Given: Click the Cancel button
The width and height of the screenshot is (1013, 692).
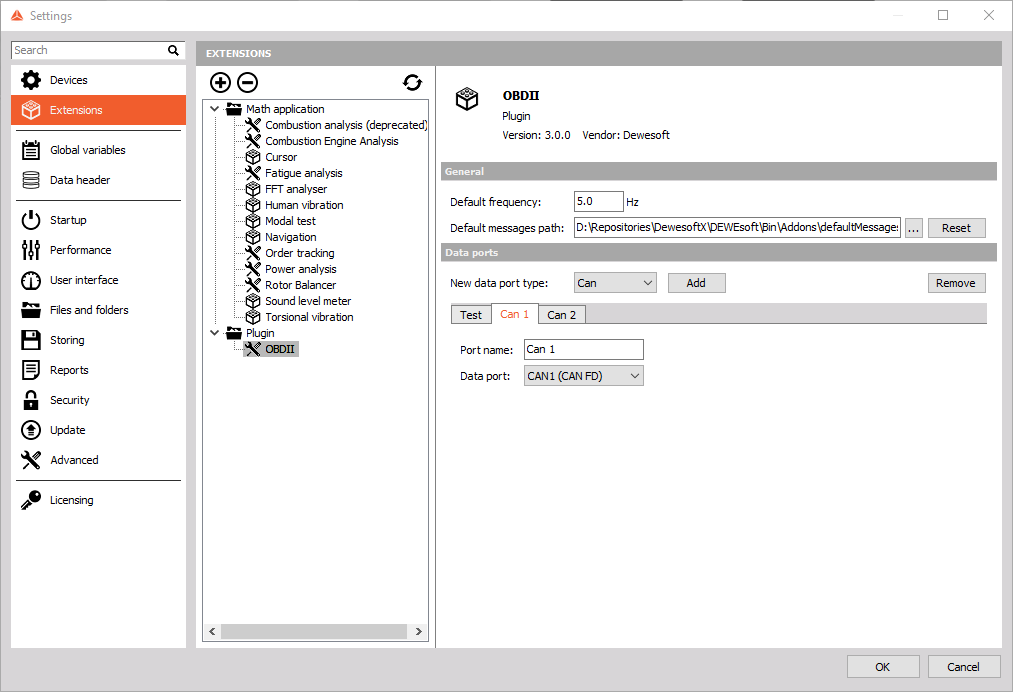Looking at the screenshot, I should (963, 667).
